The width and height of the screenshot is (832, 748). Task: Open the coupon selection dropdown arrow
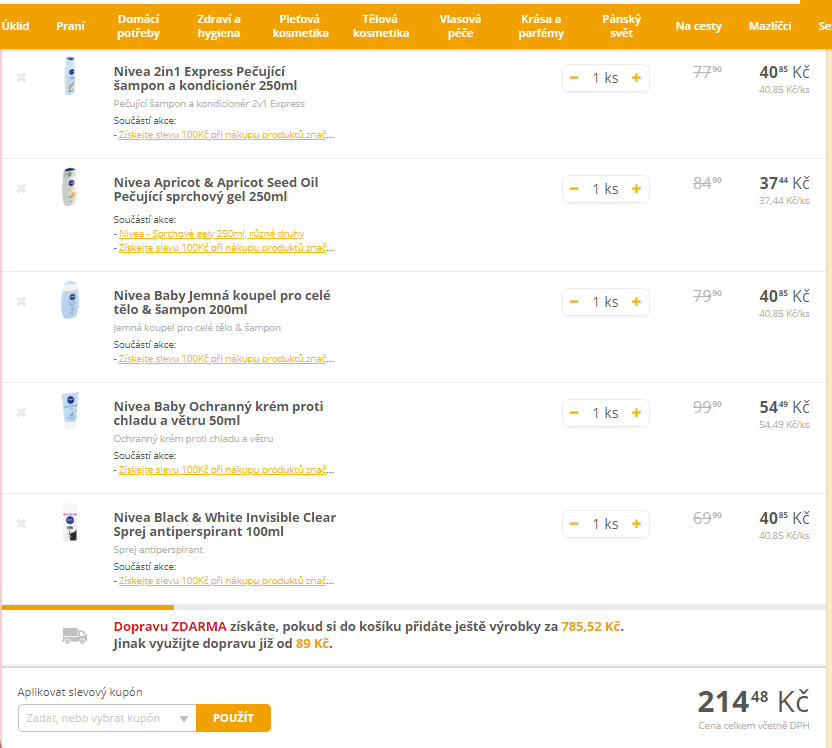pyautogui.click(x=183, y=718)
